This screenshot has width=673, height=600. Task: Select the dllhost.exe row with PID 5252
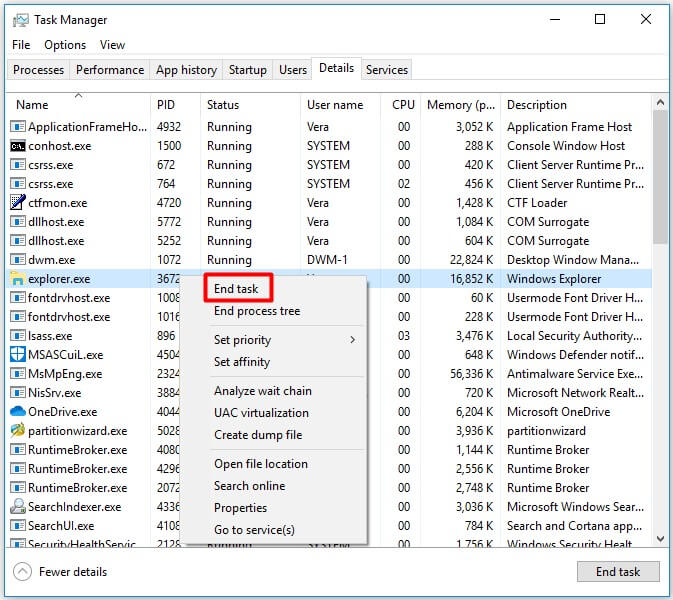coord(330,241)
